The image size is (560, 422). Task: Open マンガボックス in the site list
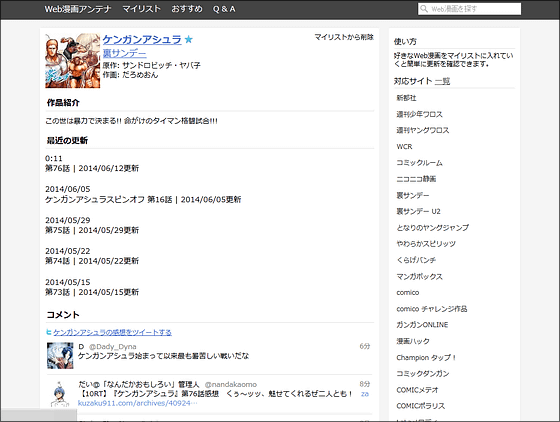419,276
